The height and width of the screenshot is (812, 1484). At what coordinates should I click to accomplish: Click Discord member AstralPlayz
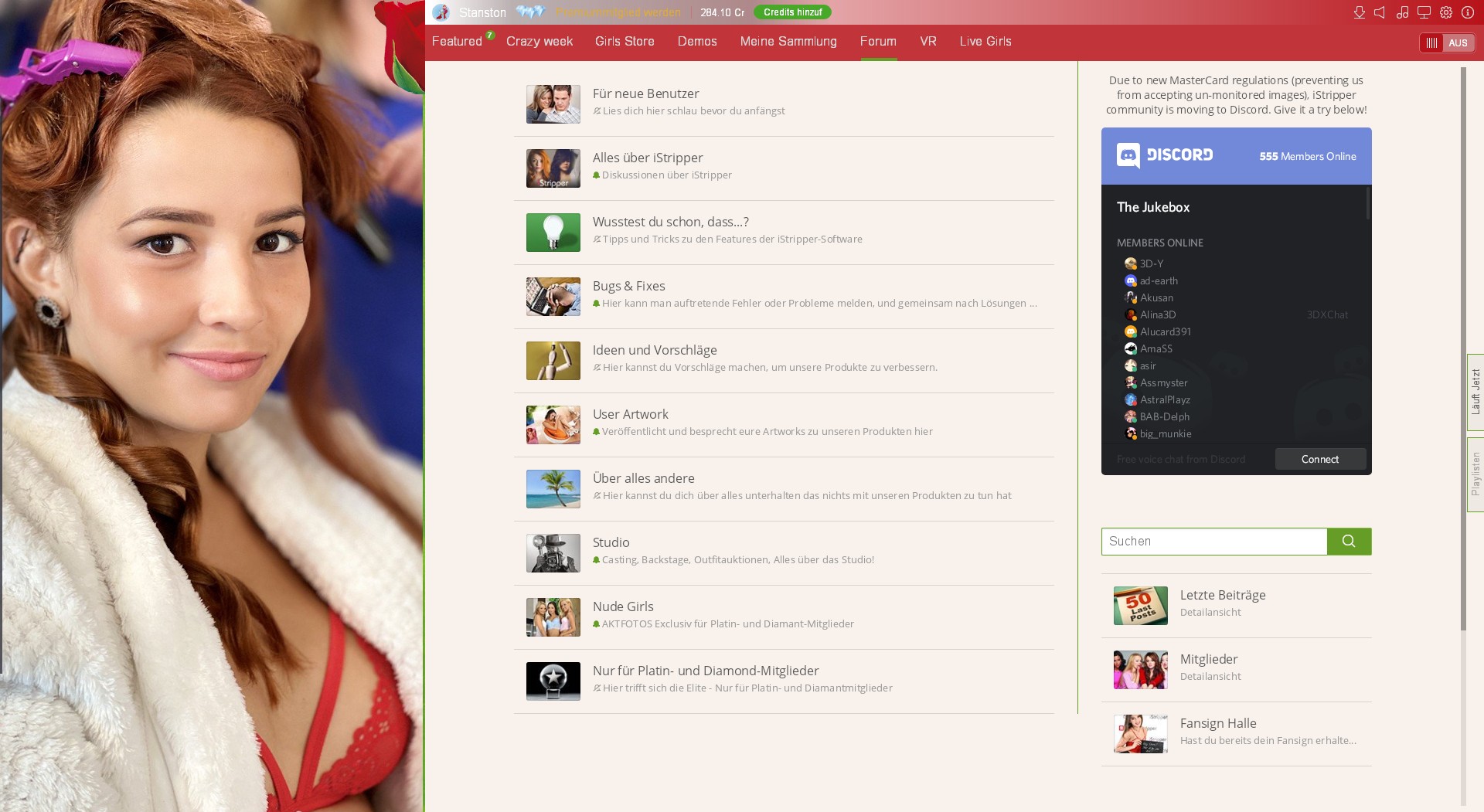1157,399
